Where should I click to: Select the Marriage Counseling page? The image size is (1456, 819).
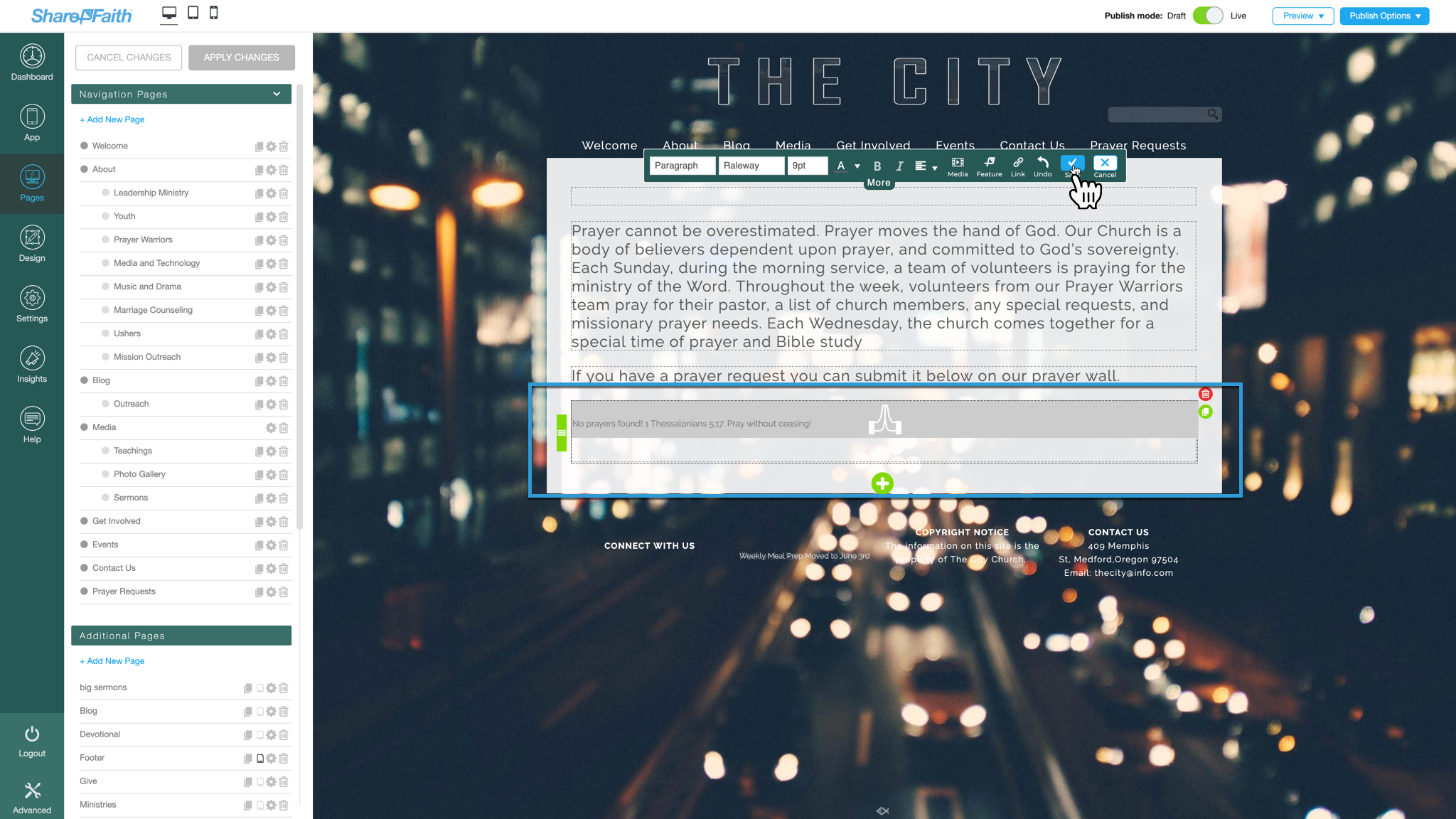(x=153, y=310)
